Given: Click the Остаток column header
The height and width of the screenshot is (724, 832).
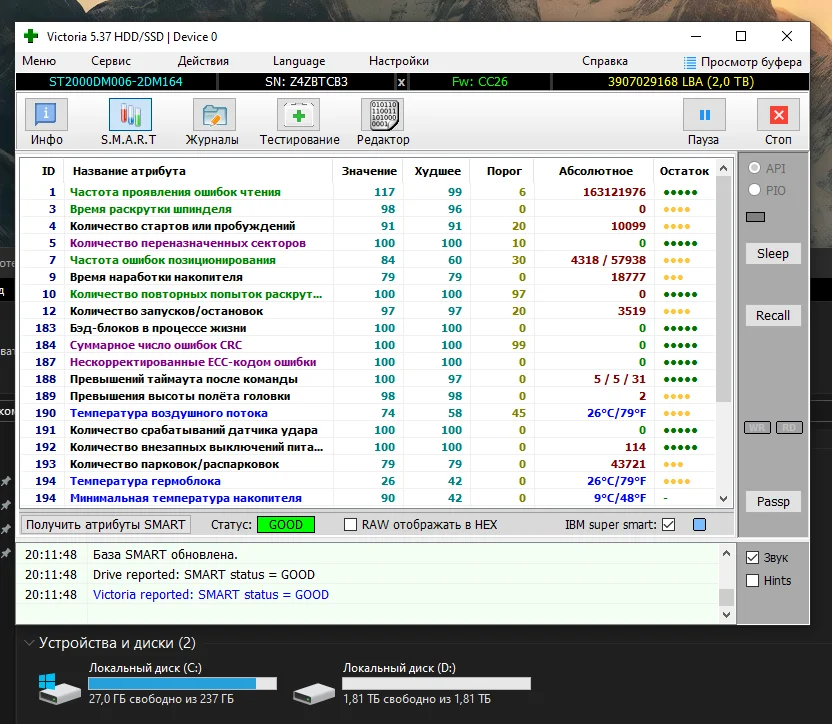Looking at the screenshot, I should [684, 171].
